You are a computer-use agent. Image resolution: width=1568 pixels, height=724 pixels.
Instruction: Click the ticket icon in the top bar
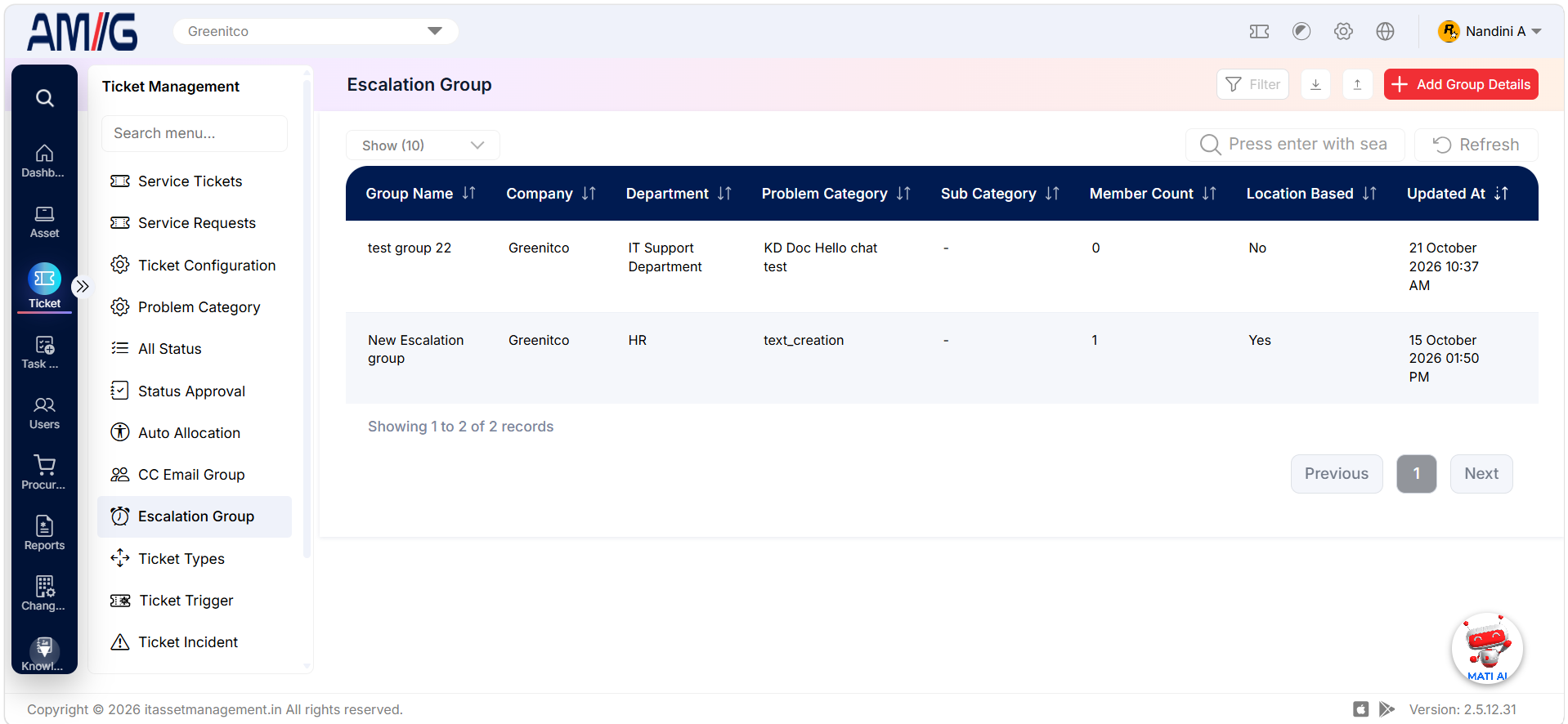[1259, 31]
